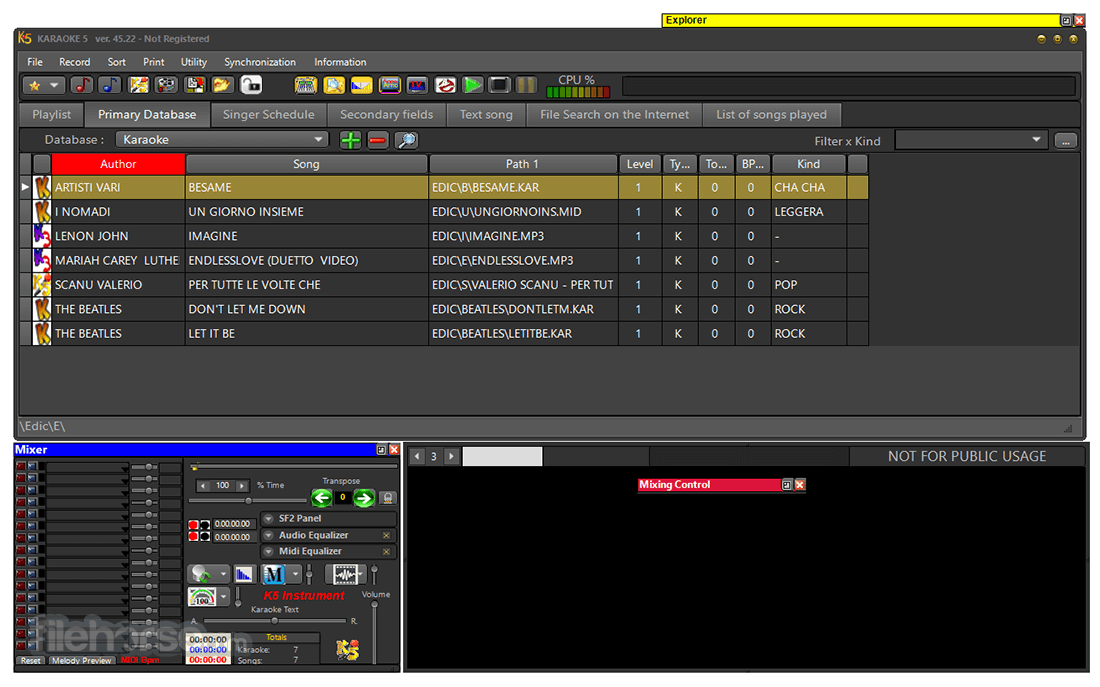The height and width of the screenshot is (687, 1100).
Task: Click the ellipsis button beside Filter x Kind
Action: point(1066,141)
